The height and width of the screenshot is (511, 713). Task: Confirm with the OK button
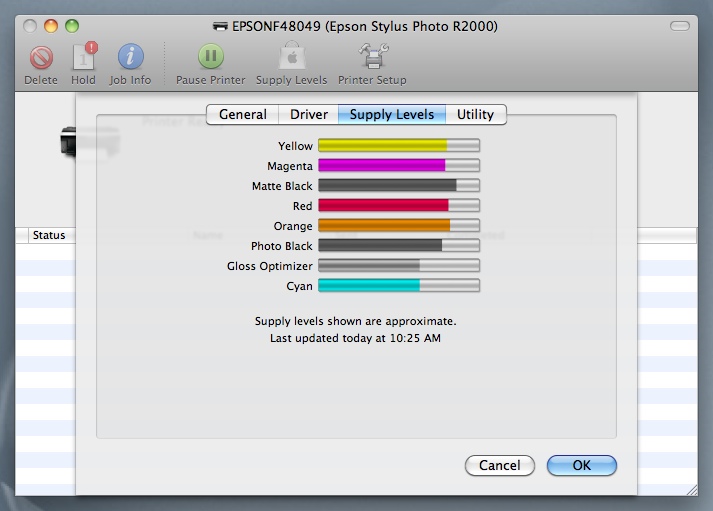[x=582, y=465]
